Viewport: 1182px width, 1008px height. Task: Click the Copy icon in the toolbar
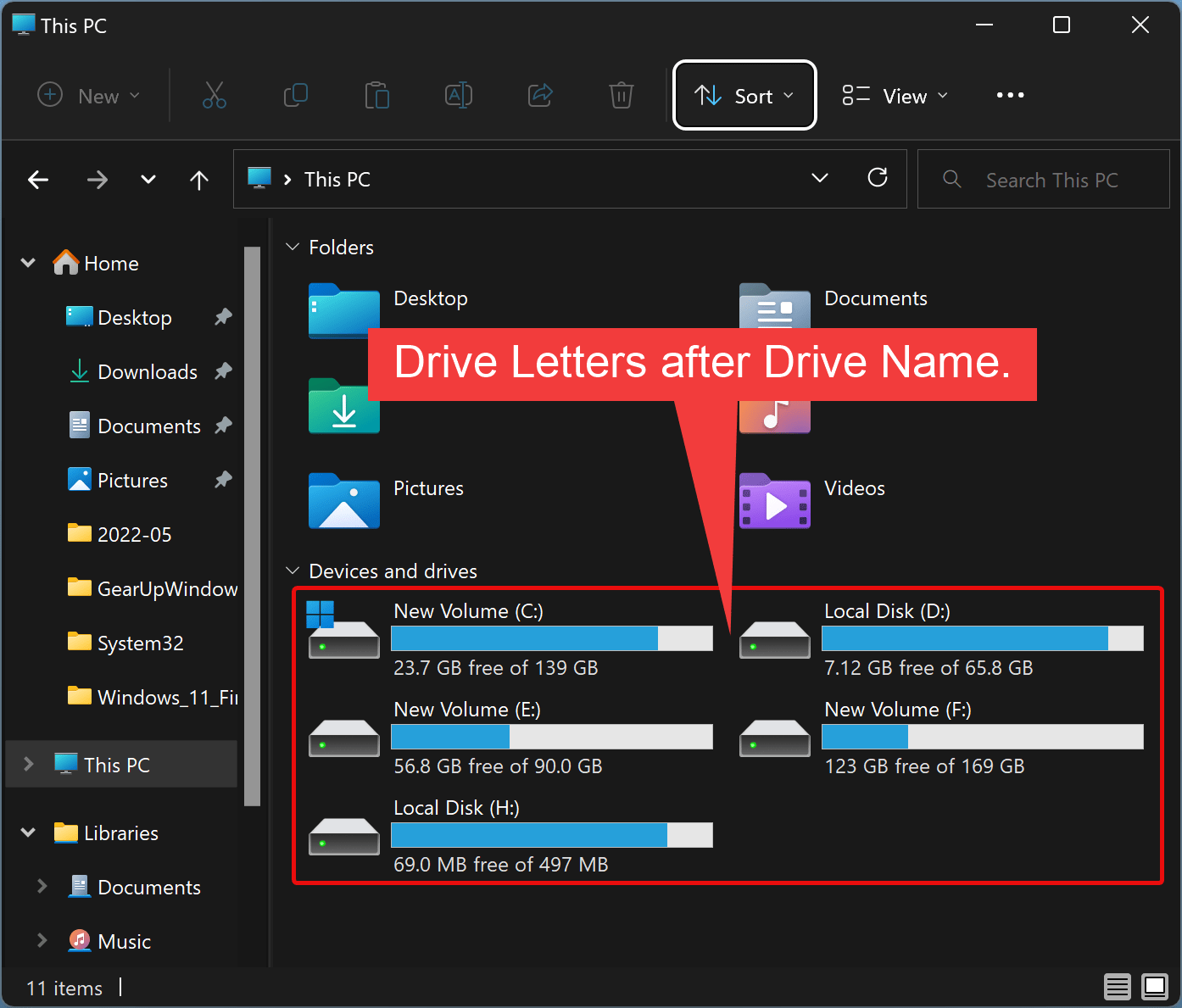click(x=296, y=95)
